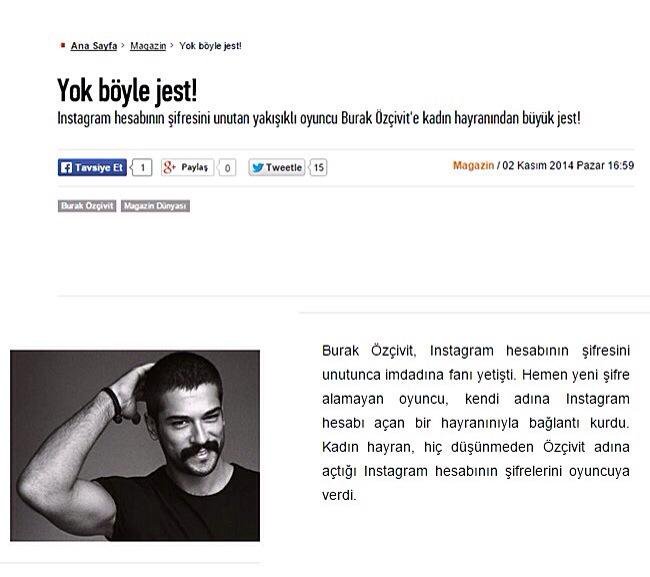This screenshot has height=577, width=650.
Task: Select the Magazin Dünyası tag
Action: pyautogui.click(x=155, y=206)
